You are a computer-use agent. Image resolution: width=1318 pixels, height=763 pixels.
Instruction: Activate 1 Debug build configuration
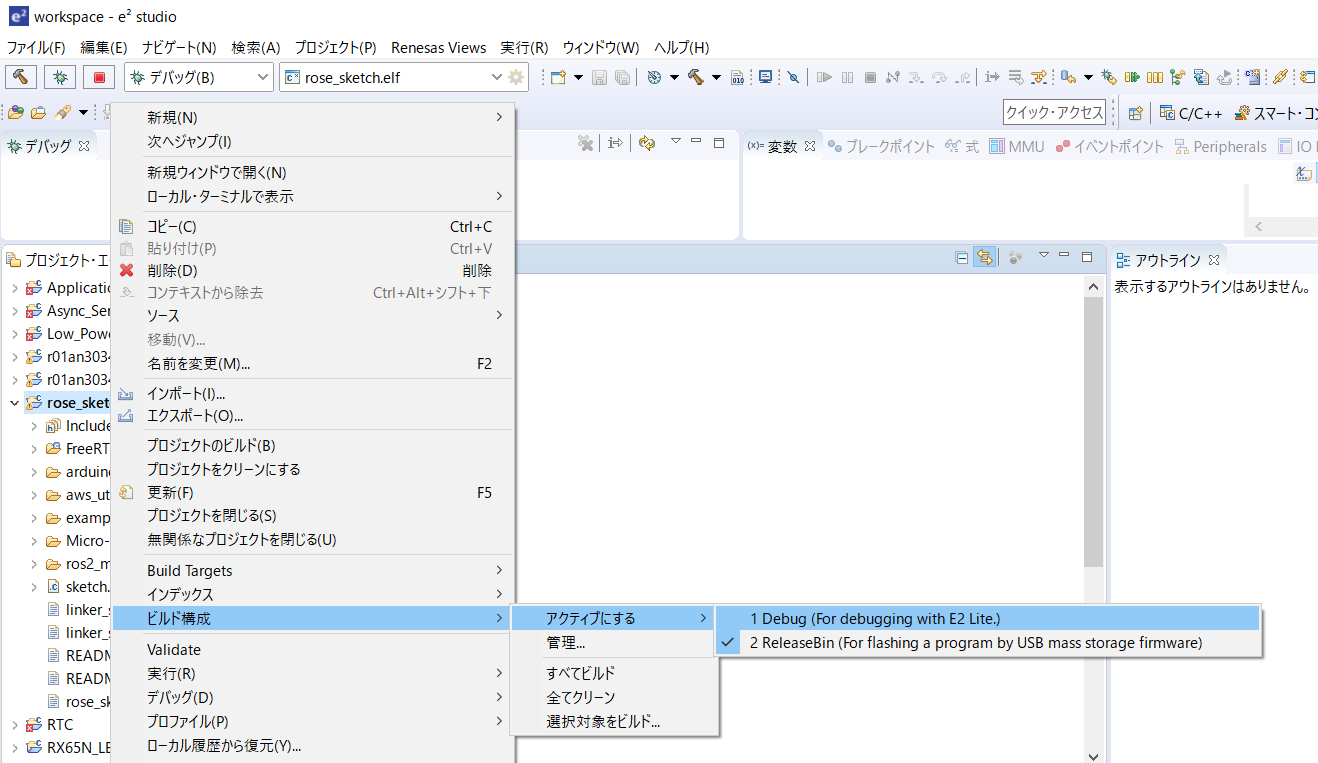click(x=988, y=618)
